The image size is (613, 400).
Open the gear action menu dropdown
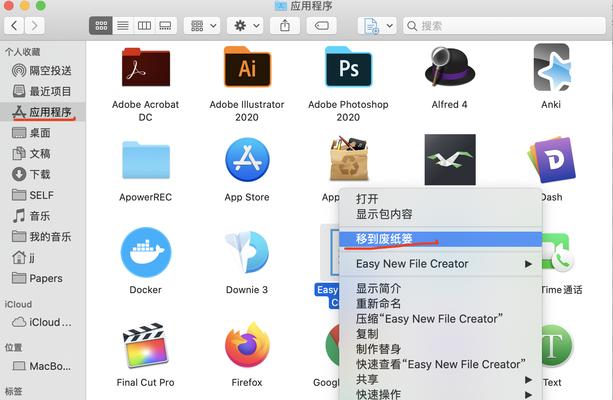click(245, 26)
